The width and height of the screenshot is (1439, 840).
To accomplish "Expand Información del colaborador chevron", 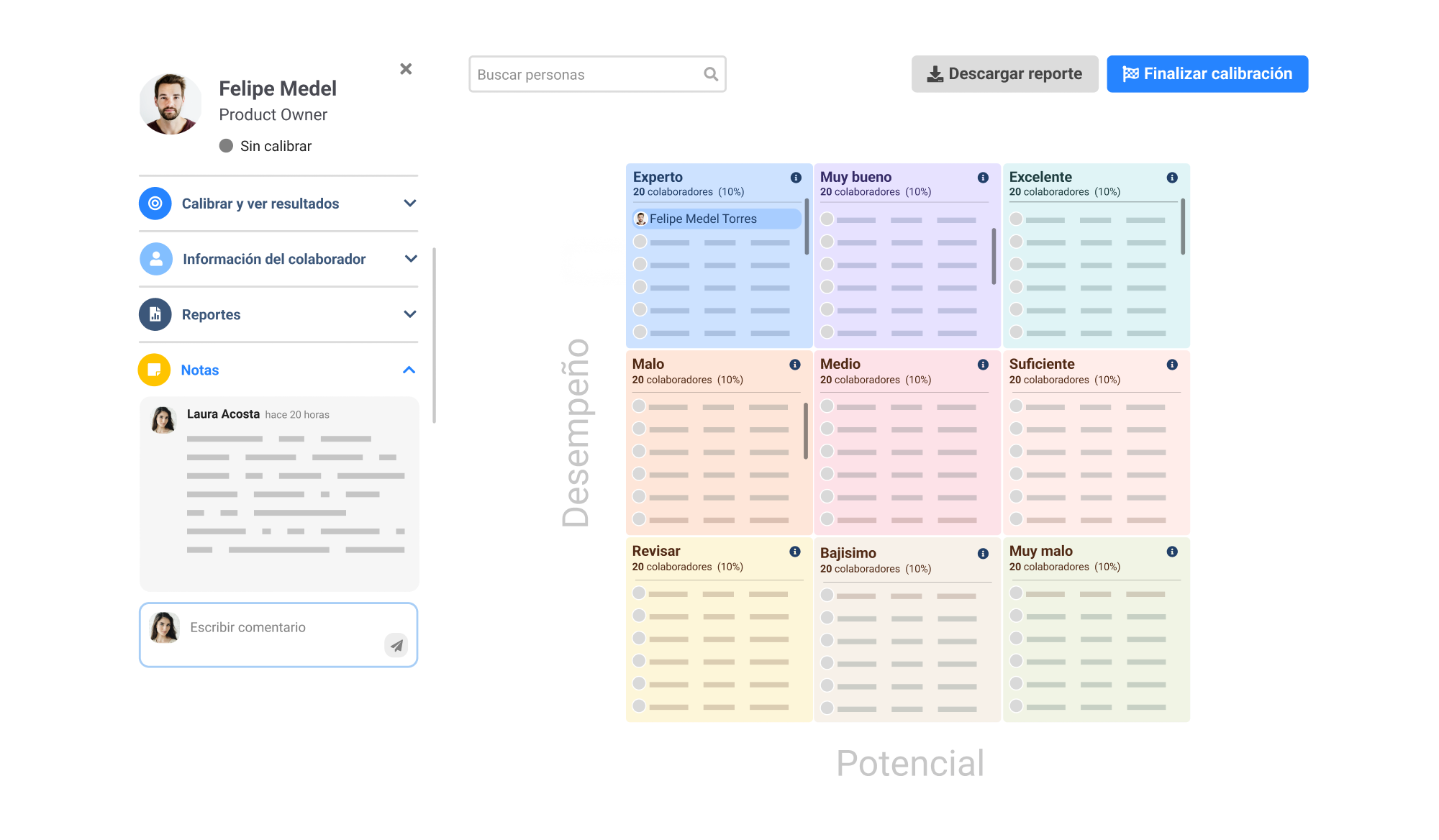I will pos(411,259).
